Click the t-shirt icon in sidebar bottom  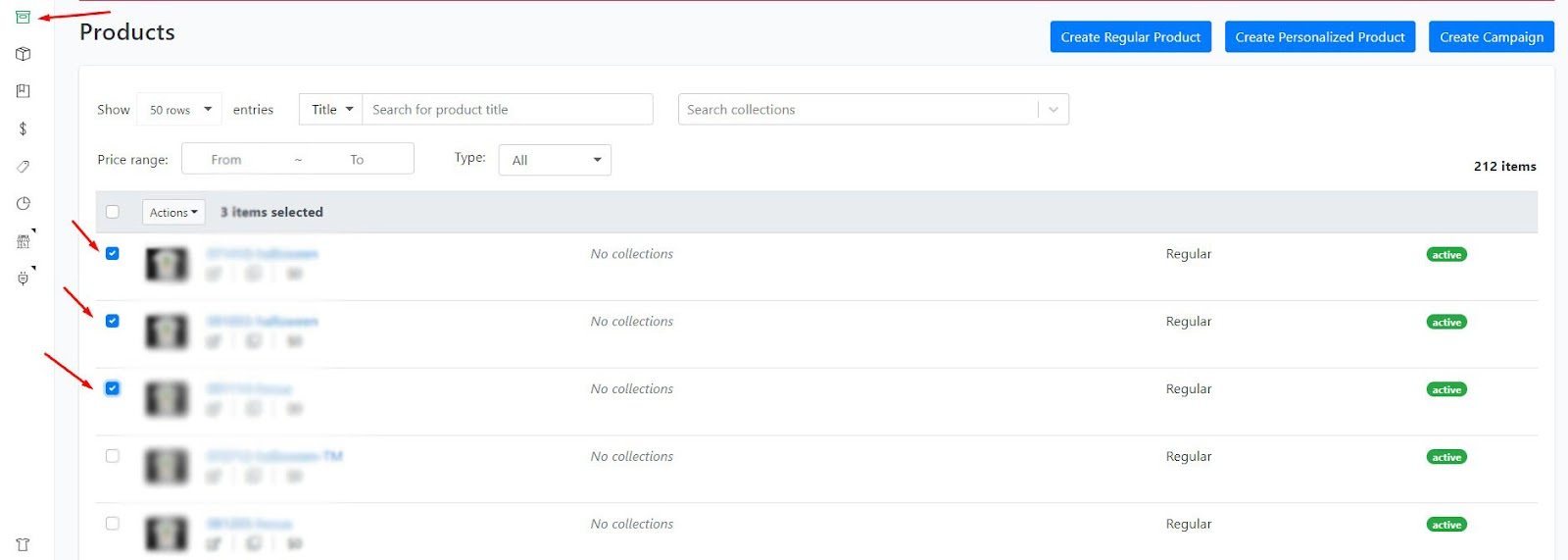tap(23, 544)
